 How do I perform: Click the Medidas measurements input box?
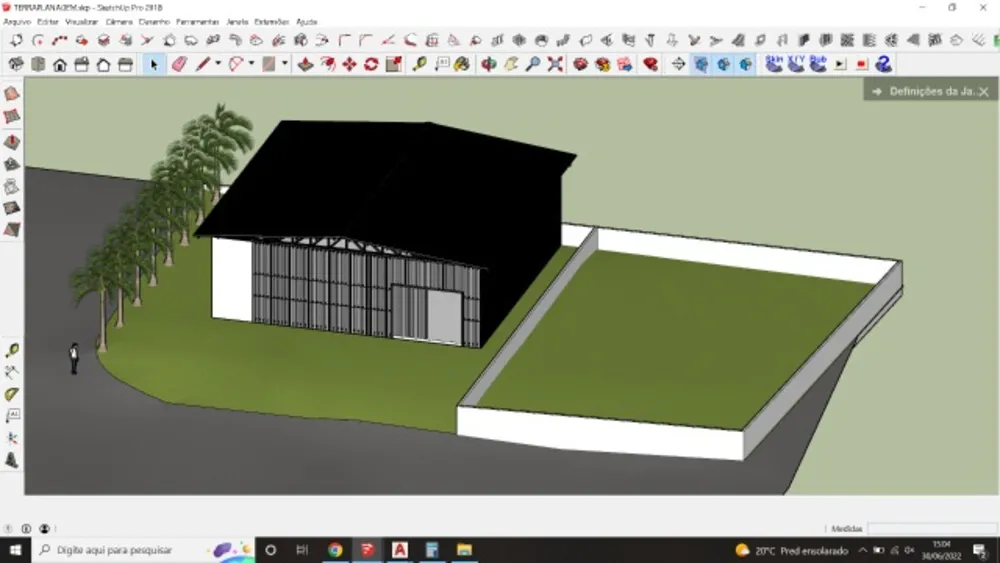pos(932,529)
